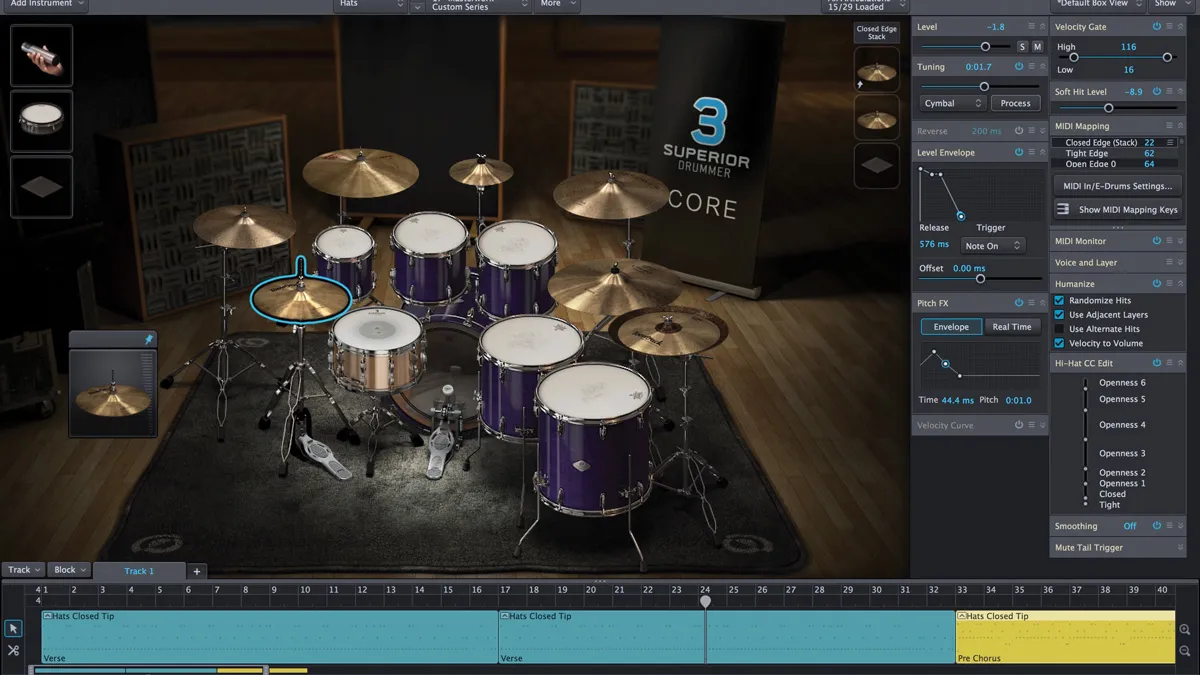Check the Use Alternate Hits option
The width and height of the screenshot is (1200, 675).
[1061, 329]
